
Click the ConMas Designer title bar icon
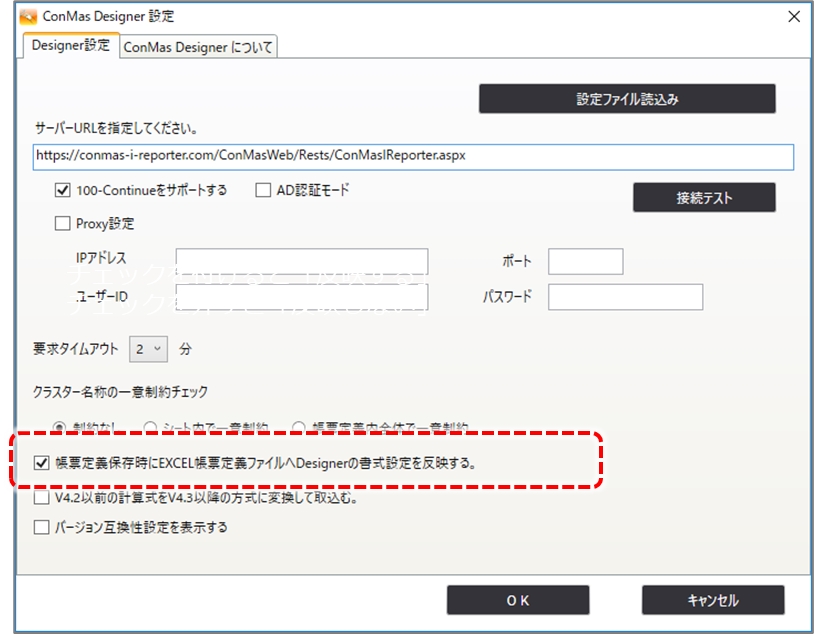[28, 17]
